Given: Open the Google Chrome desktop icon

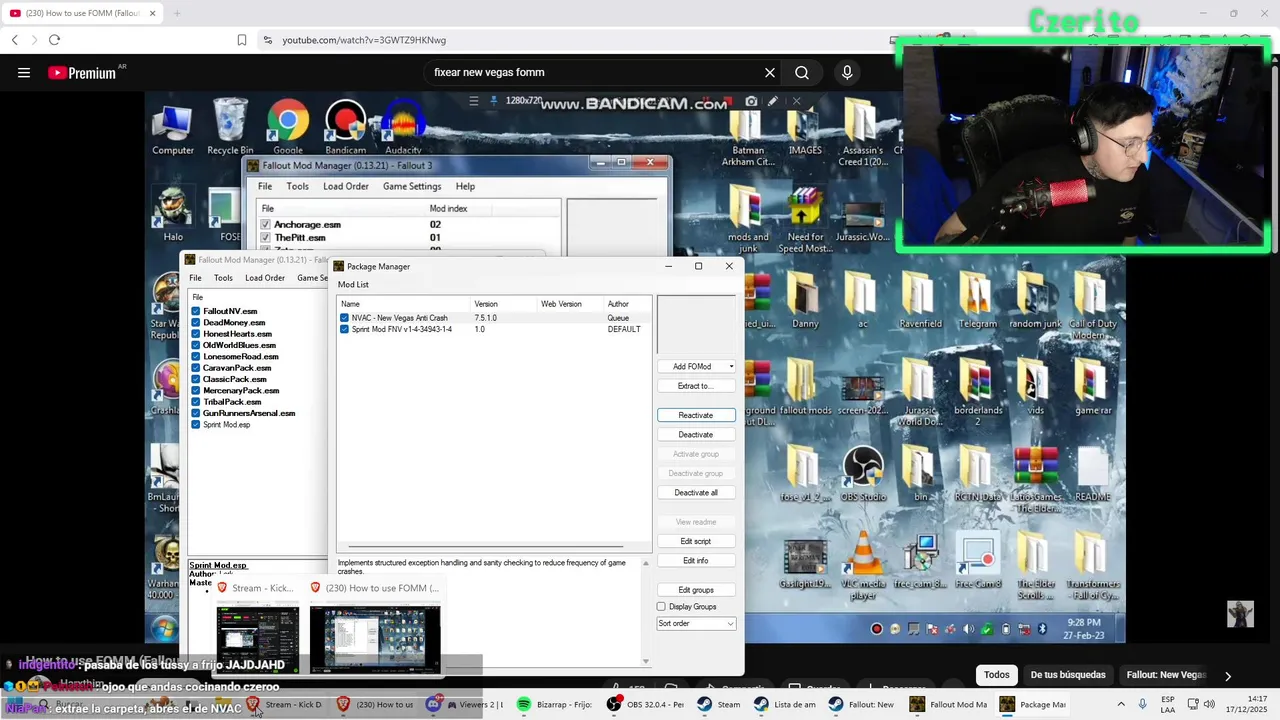Looking at the screenshot, I should click(x=288, y=126).
